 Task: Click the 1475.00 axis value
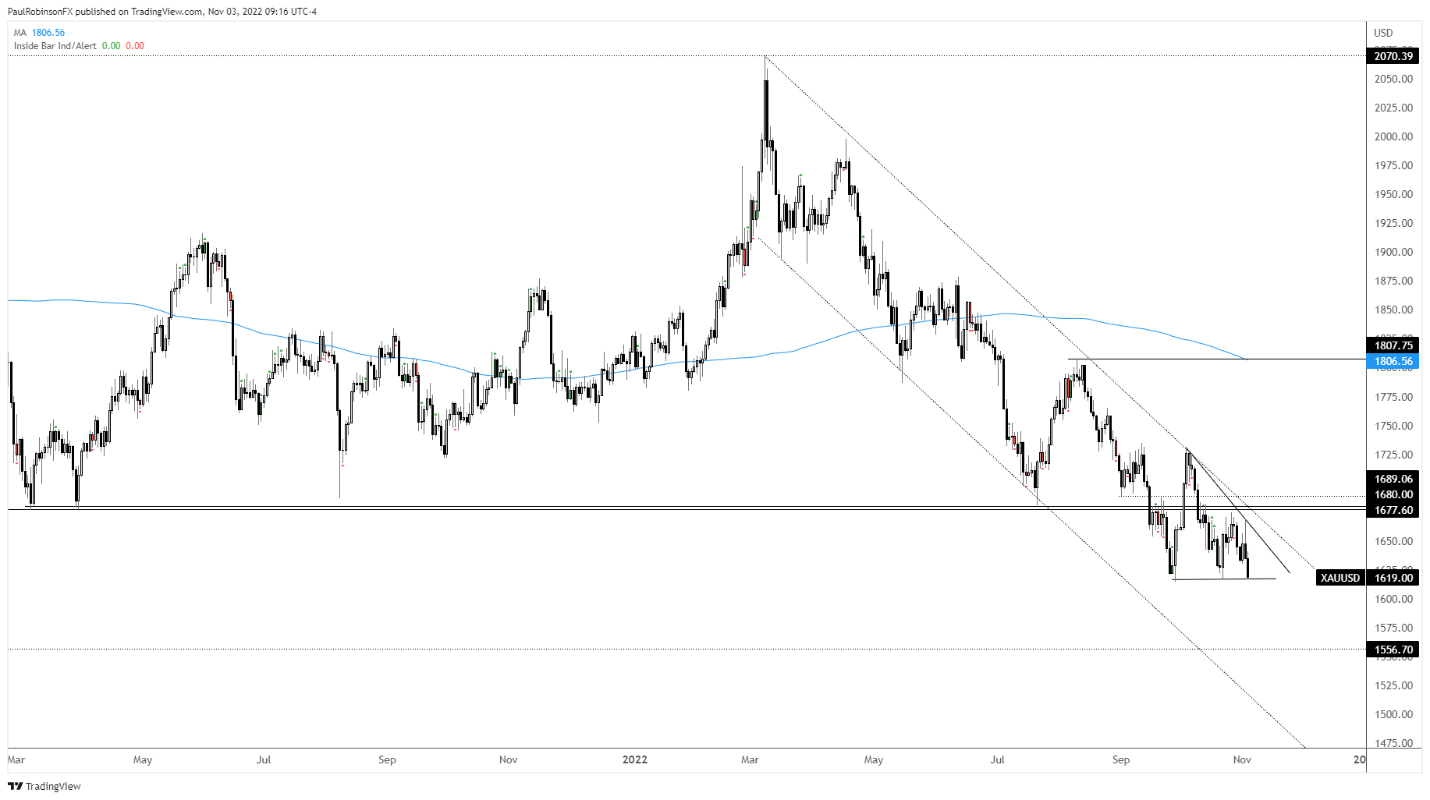coord(1393,744)
